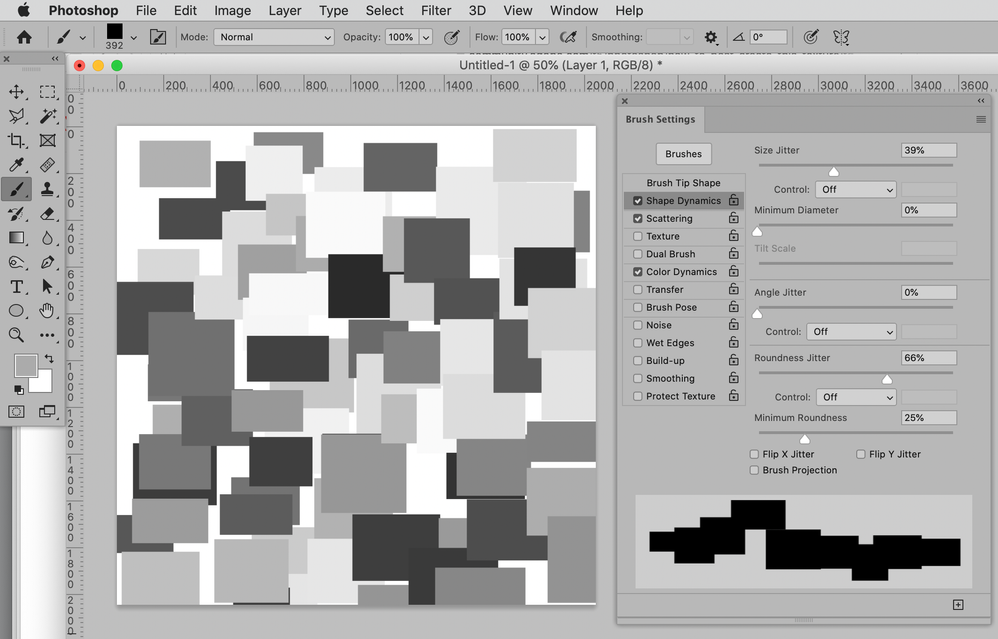Open the blend Mode dropdown
The image size is (998, 639).
pyautogui.click(x=273, y=37)
